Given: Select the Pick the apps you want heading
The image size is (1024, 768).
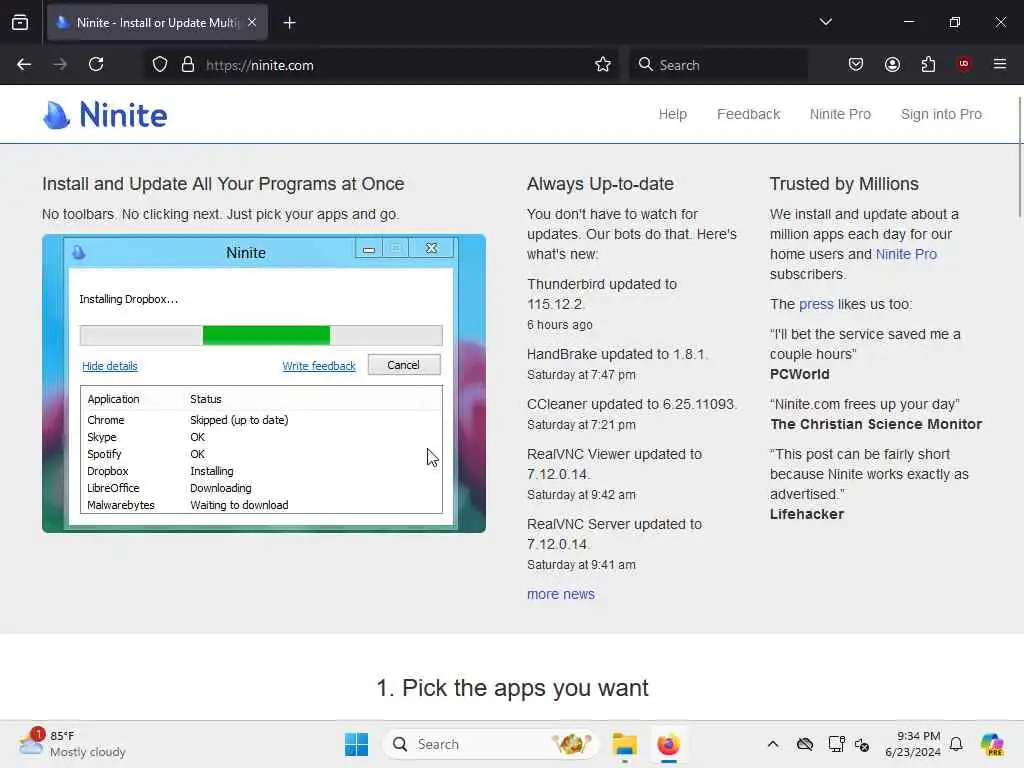Looking at the screenshot, I should tap(512, 688).
